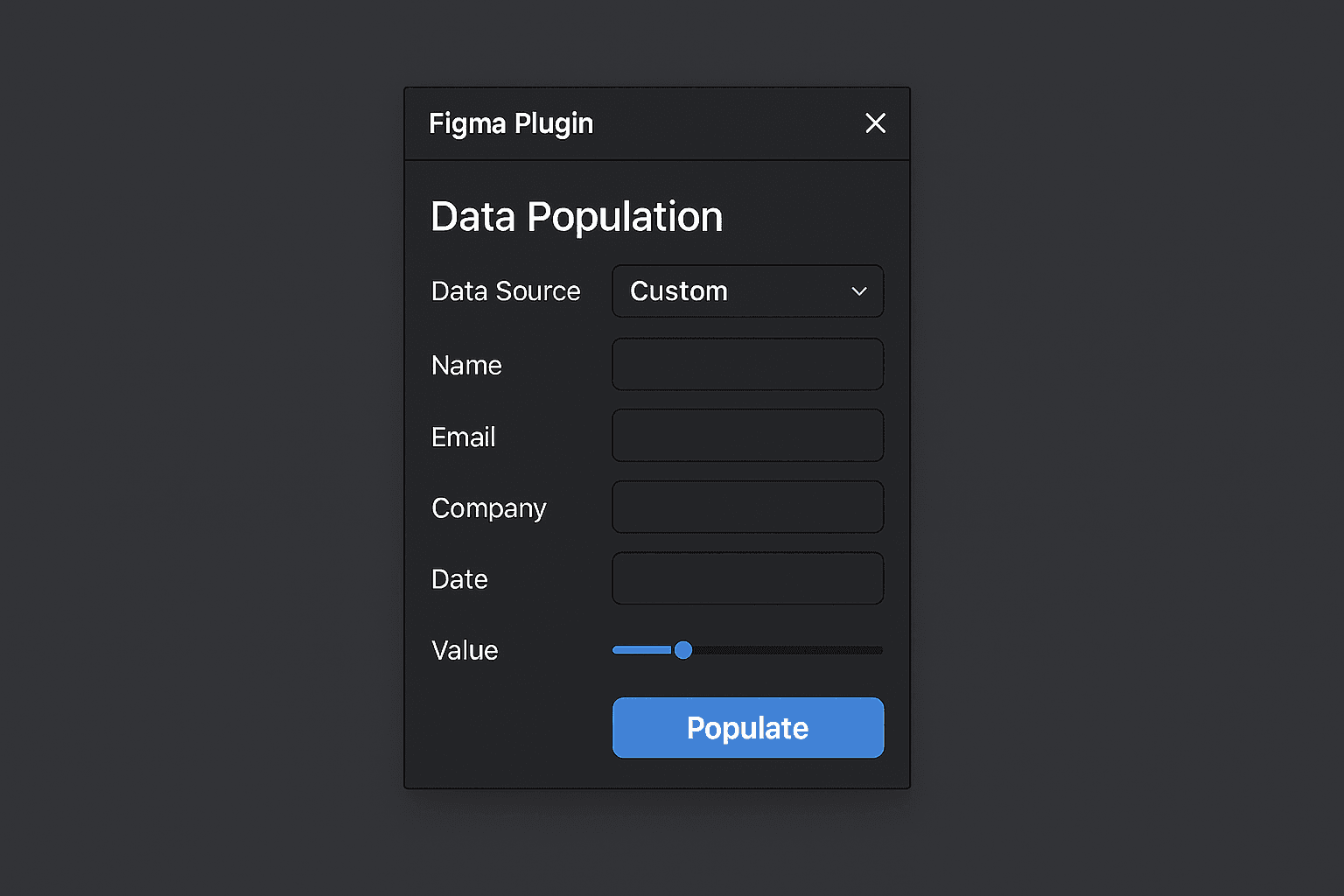Click the chevron arrow in the Data Source dropdown
Image resolution: width=1344 pixels, height=896 pixels.
tap(859, 291)
